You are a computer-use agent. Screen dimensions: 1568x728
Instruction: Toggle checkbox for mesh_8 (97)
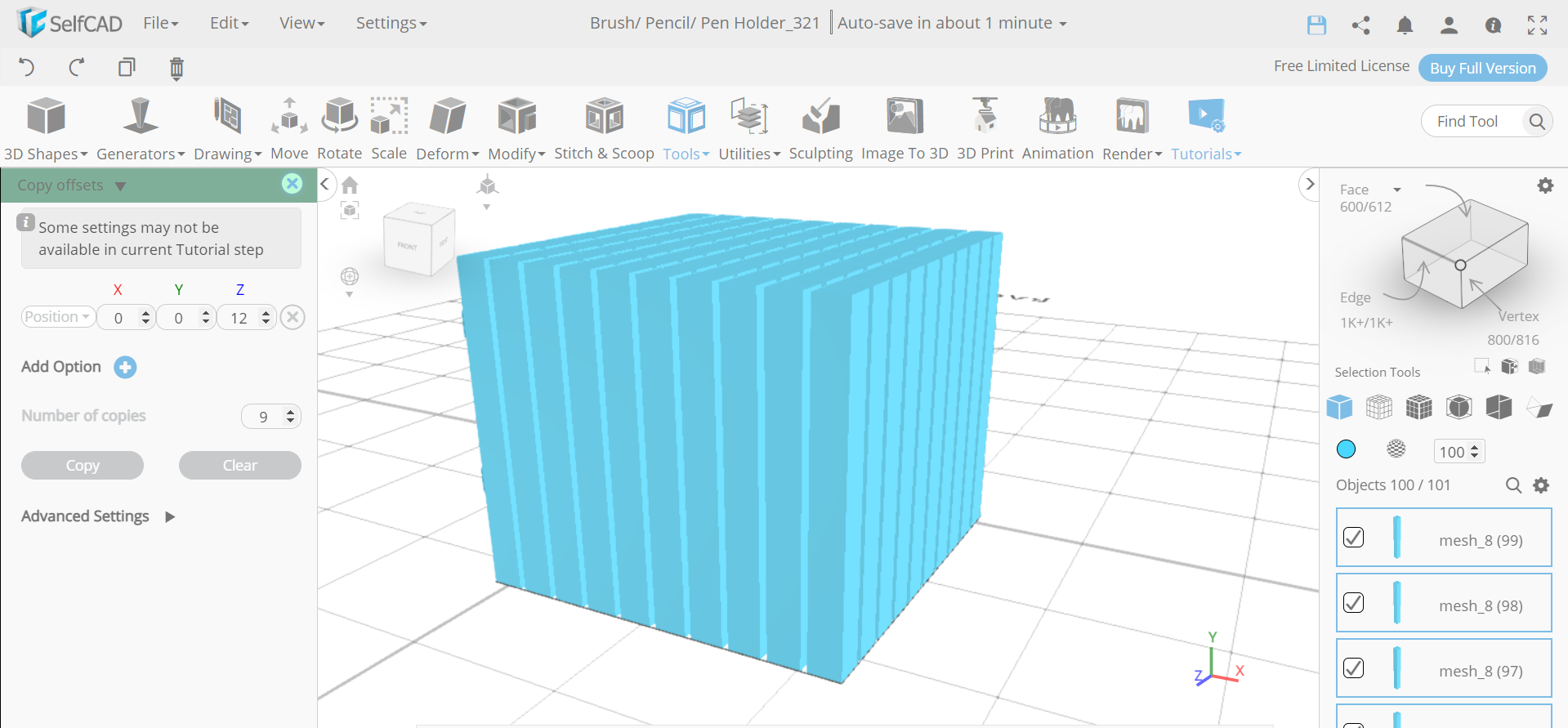tap(1354, 668)
